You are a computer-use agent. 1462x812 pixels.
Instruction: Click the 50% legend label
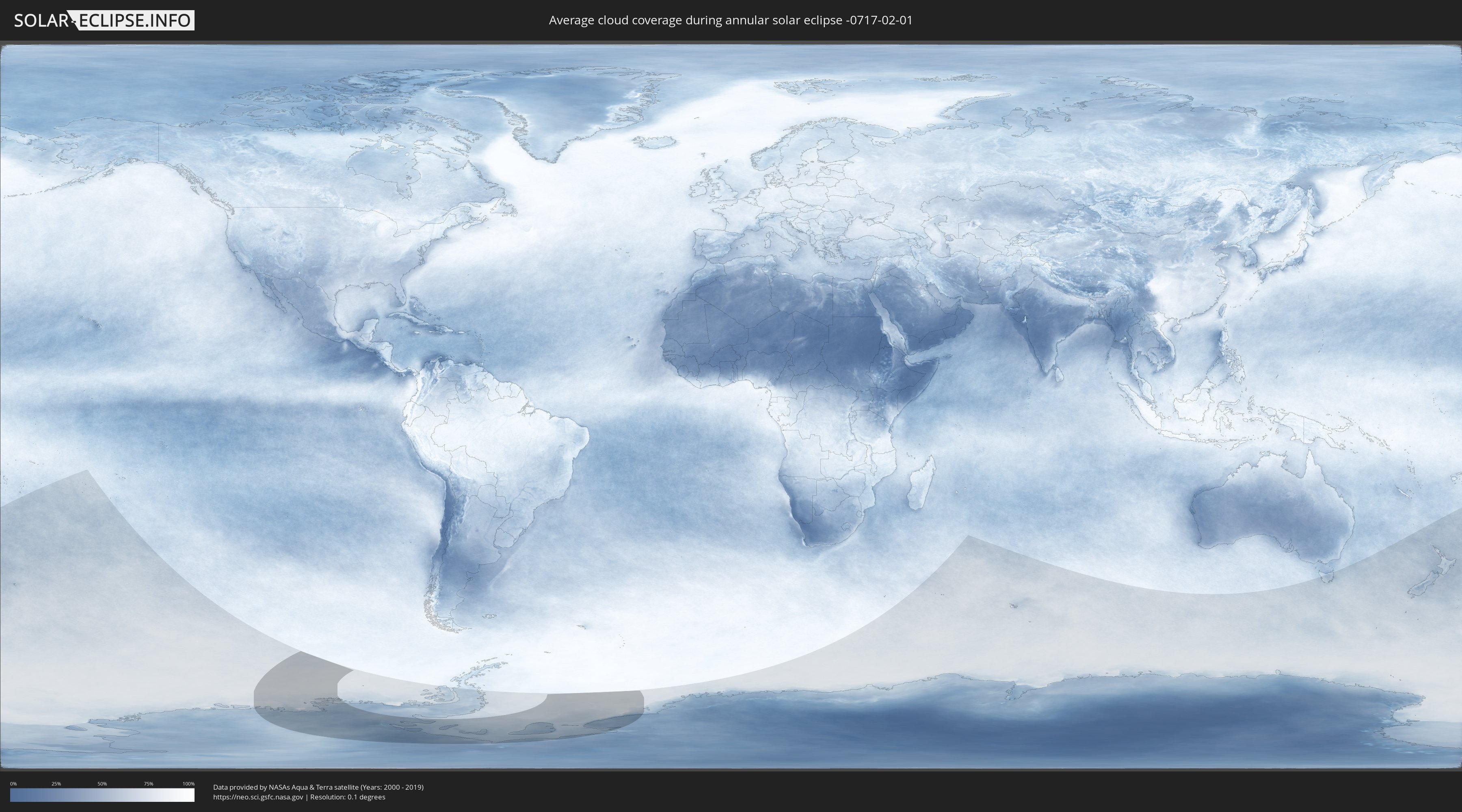tap(102, 784)
